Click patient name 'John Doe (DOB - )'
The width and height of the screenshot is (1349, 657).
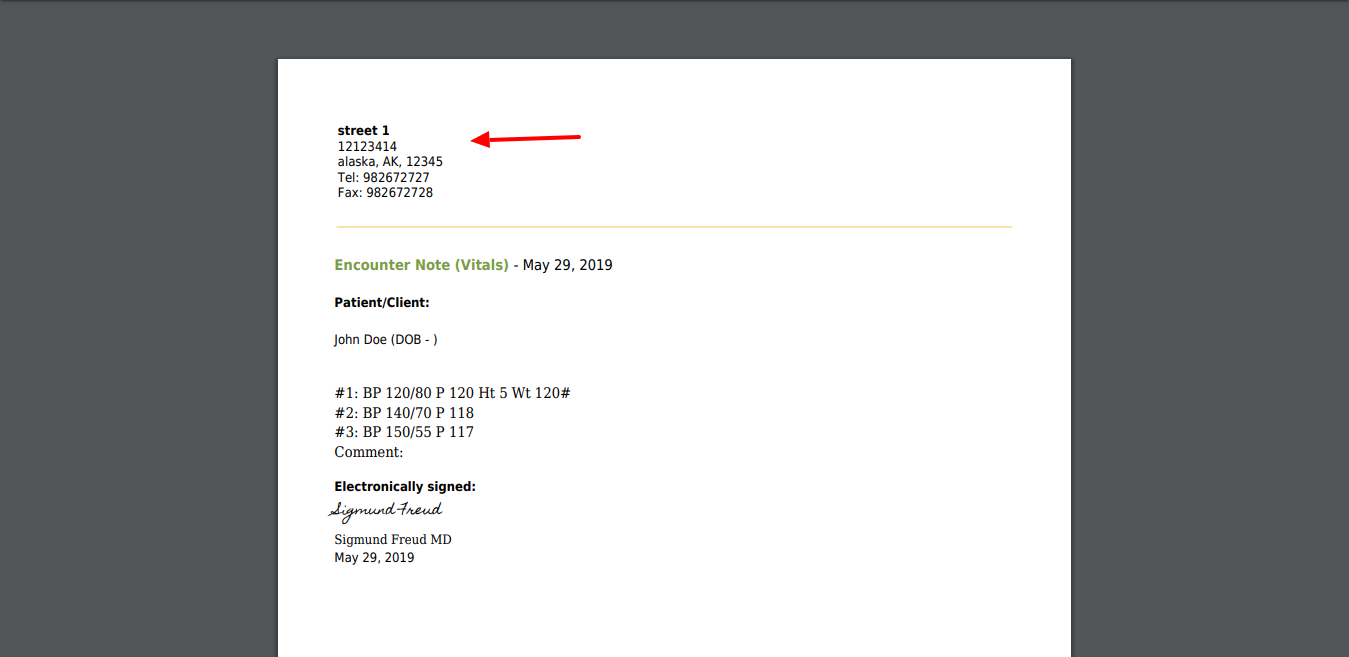pos(386,340)
